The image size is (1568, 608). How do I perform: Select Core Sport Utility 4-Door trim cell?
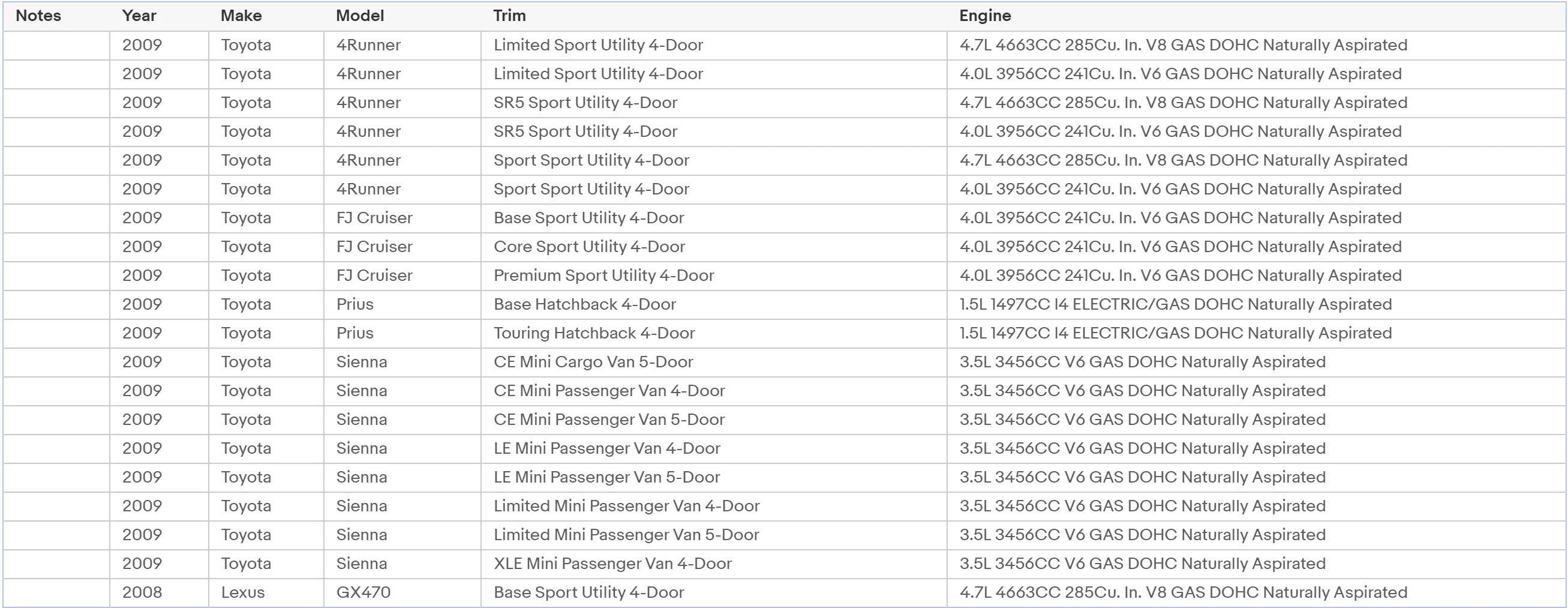[x=714, y=247]
